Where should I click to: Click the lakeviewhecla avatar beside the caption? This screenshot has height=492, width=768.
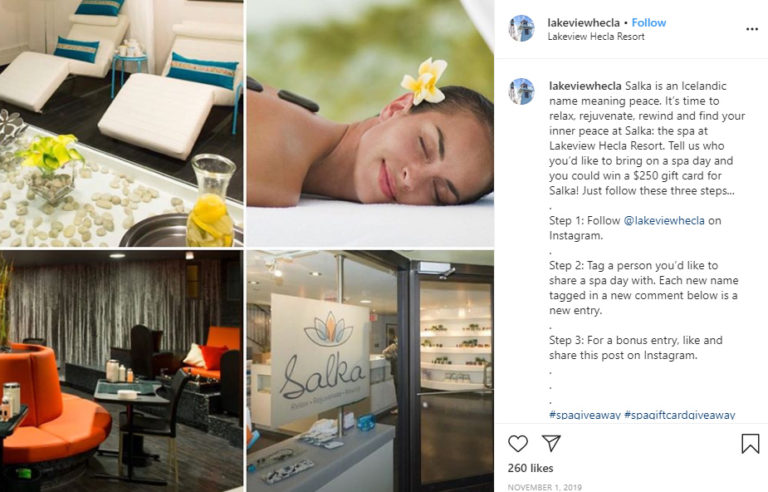[x=521, y=91]
